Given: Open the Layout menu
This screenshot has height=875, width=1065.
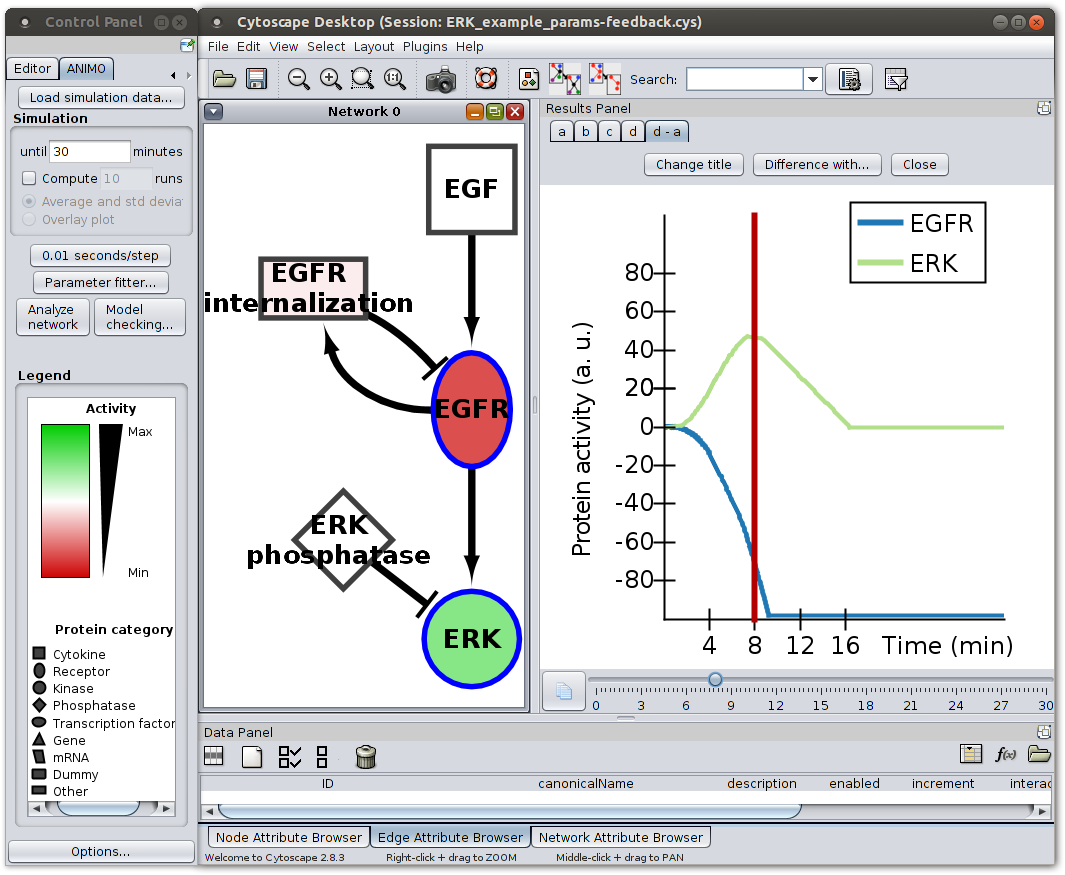Looking at the screenshot, I should coord(374,46).
